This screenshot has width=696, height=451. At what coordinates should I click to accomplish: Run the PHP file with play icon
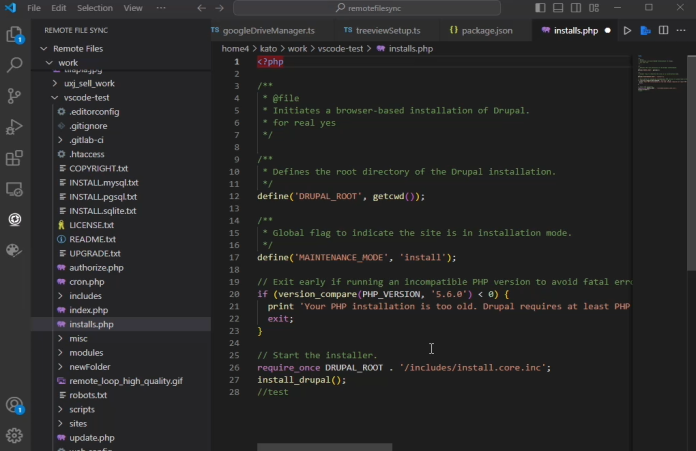[627, 31]
